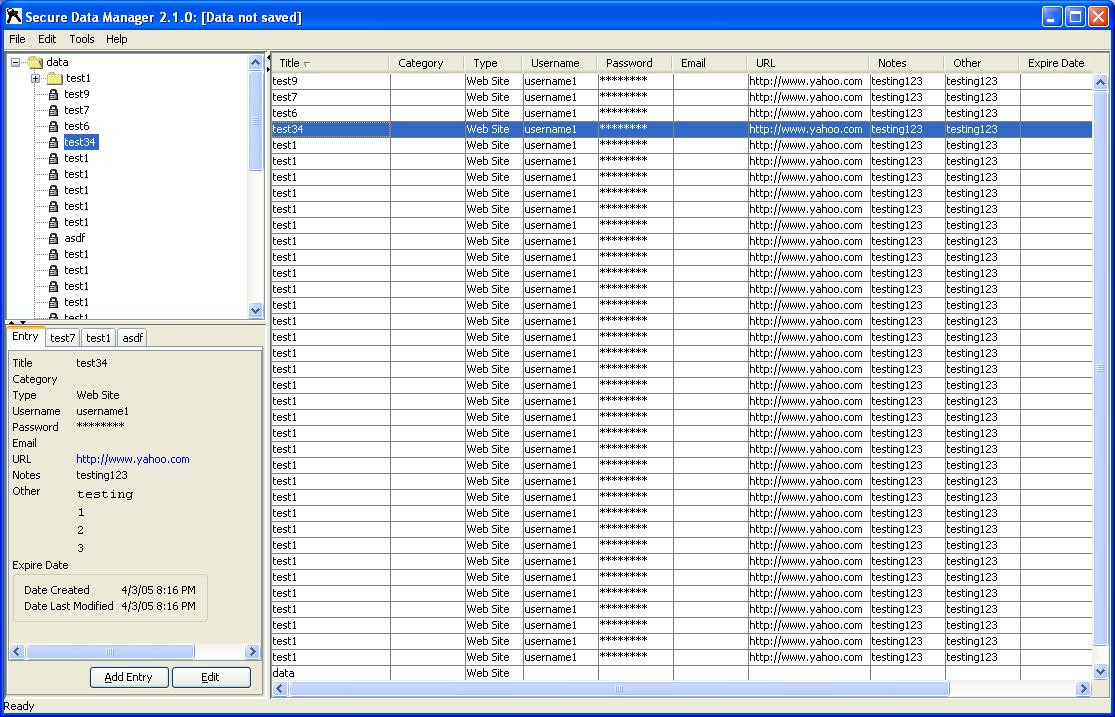Viewport: 1115px width, 717px height.
Task: Select the test9 label in the tree
Action: (x=77, y=94)
